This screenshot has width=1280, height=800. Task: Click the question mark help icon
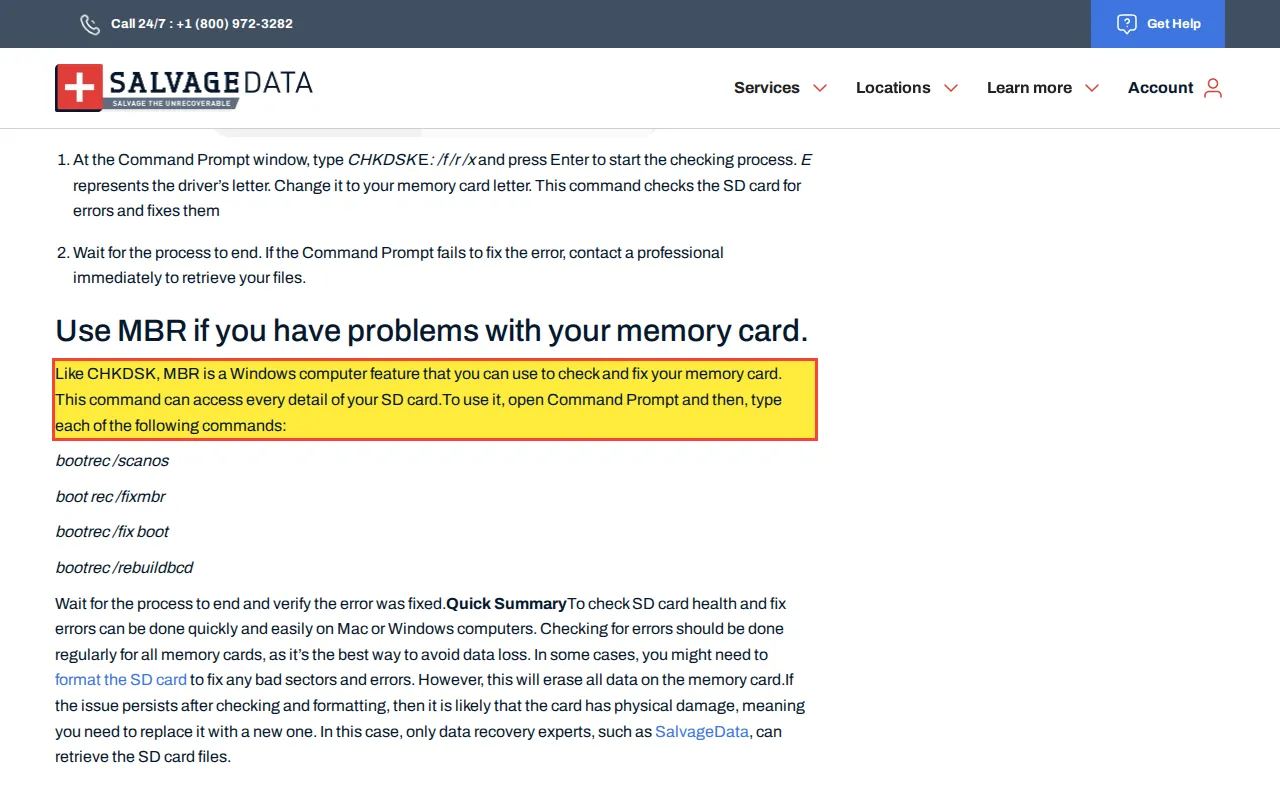[x=1127, y=24]
